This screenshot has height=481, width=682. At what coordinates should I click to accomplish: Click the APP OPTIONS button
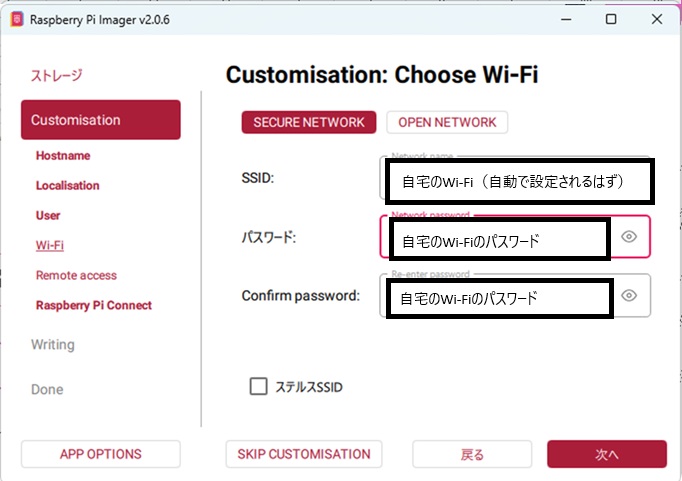(100, 454)
